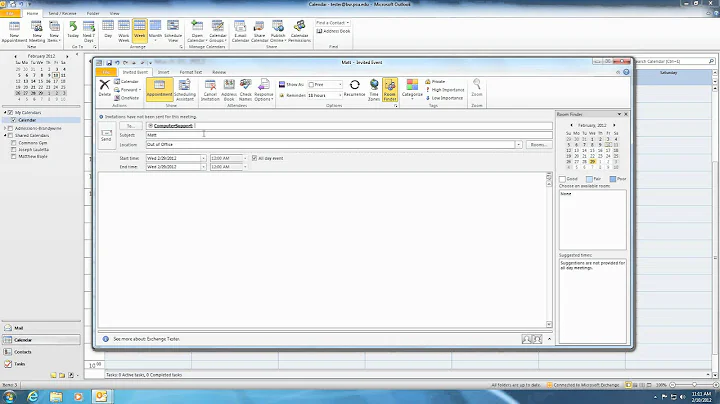Viewport: 720px width, 404px height.
Task: Select the Appointment view button
Action: [159, 88]
